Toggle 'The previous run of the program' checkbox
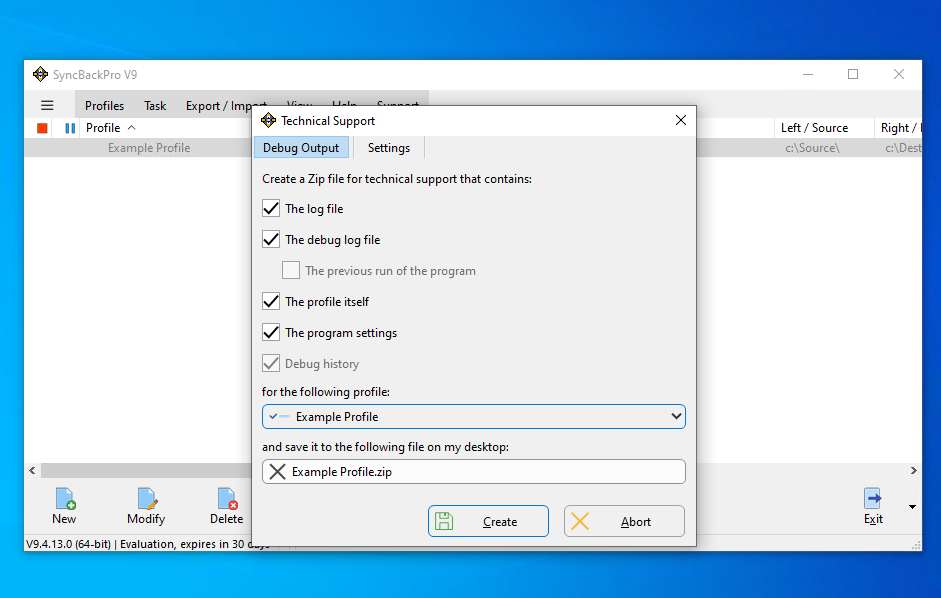941x598 pixels. (x=291, y=270)
